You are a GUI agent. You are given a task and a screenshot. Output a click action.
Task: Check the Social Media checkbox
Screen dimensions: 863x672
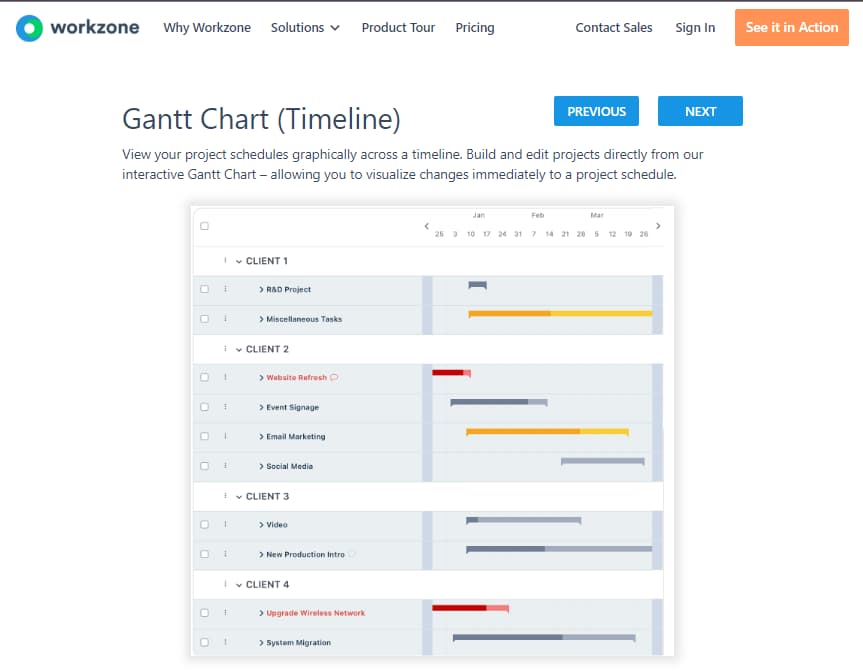point(205,466)
